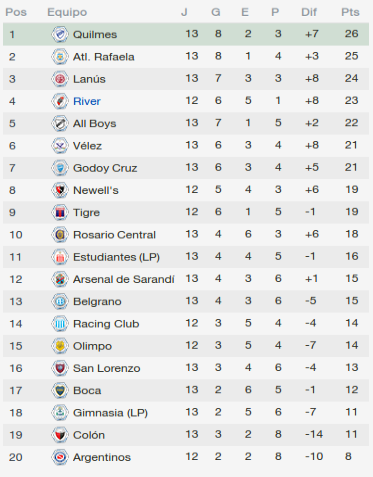Viewport: 373px width, 477px height.
Task: Select the Racing Club striped badge
Action: 60,324
